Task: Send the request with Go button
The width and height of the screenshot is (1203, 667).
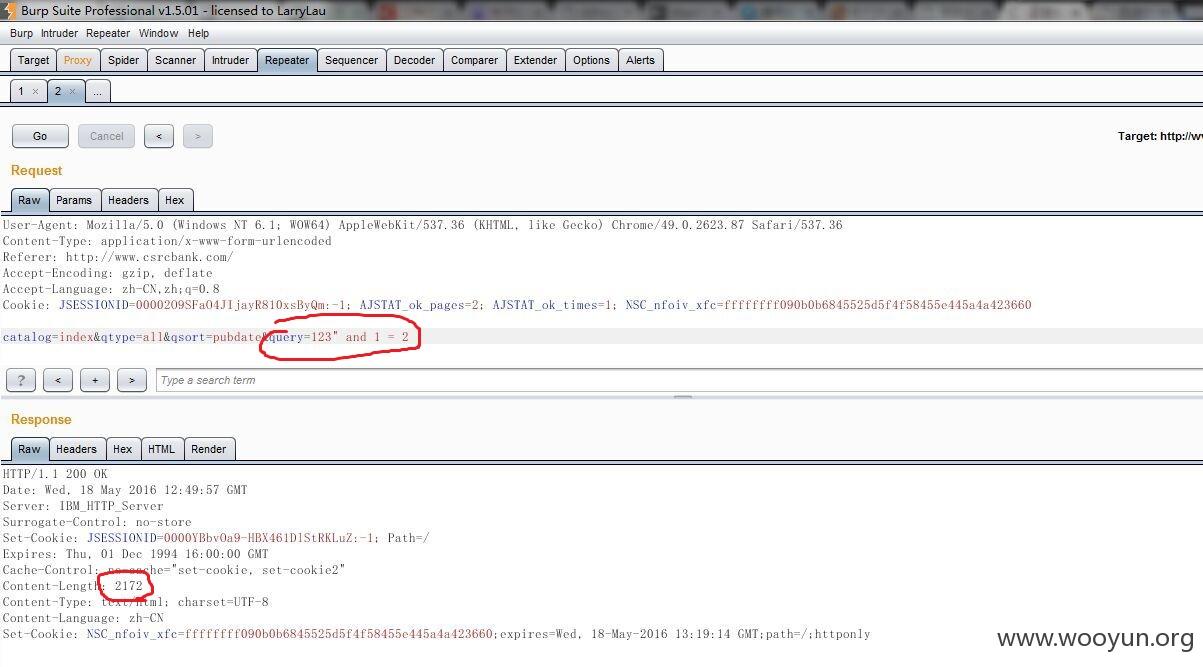Action: tap(40, 136)
